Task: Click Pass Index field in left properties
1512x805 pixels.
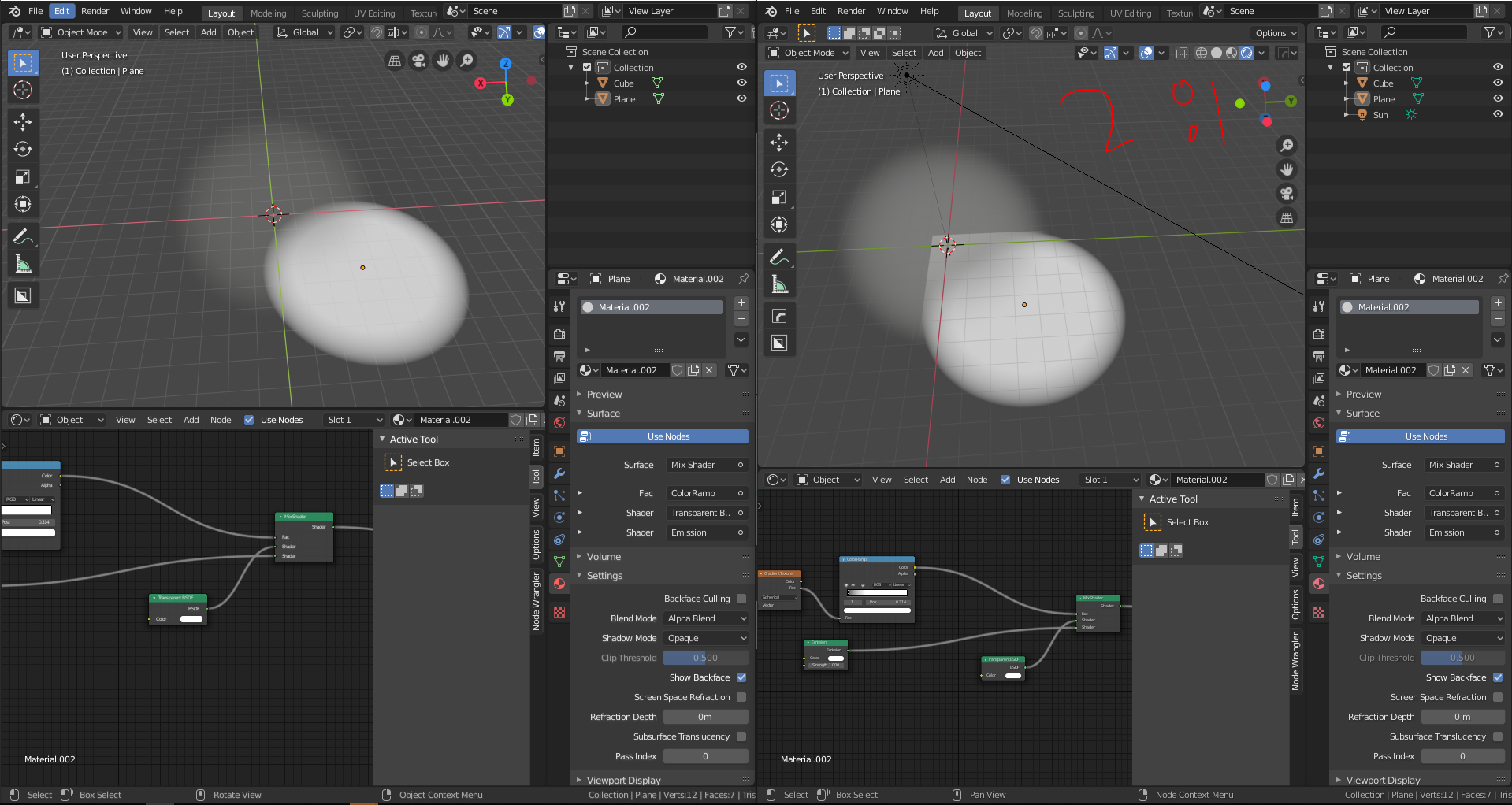Action: point(706,756)
